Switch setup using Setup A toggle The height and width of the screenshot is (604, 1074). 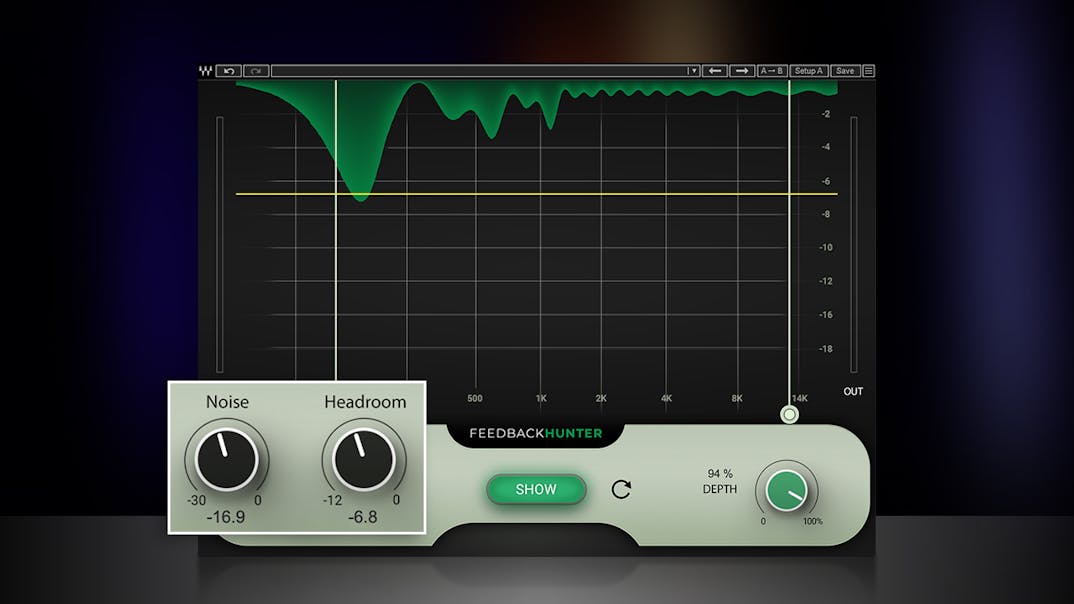(808, 72)
